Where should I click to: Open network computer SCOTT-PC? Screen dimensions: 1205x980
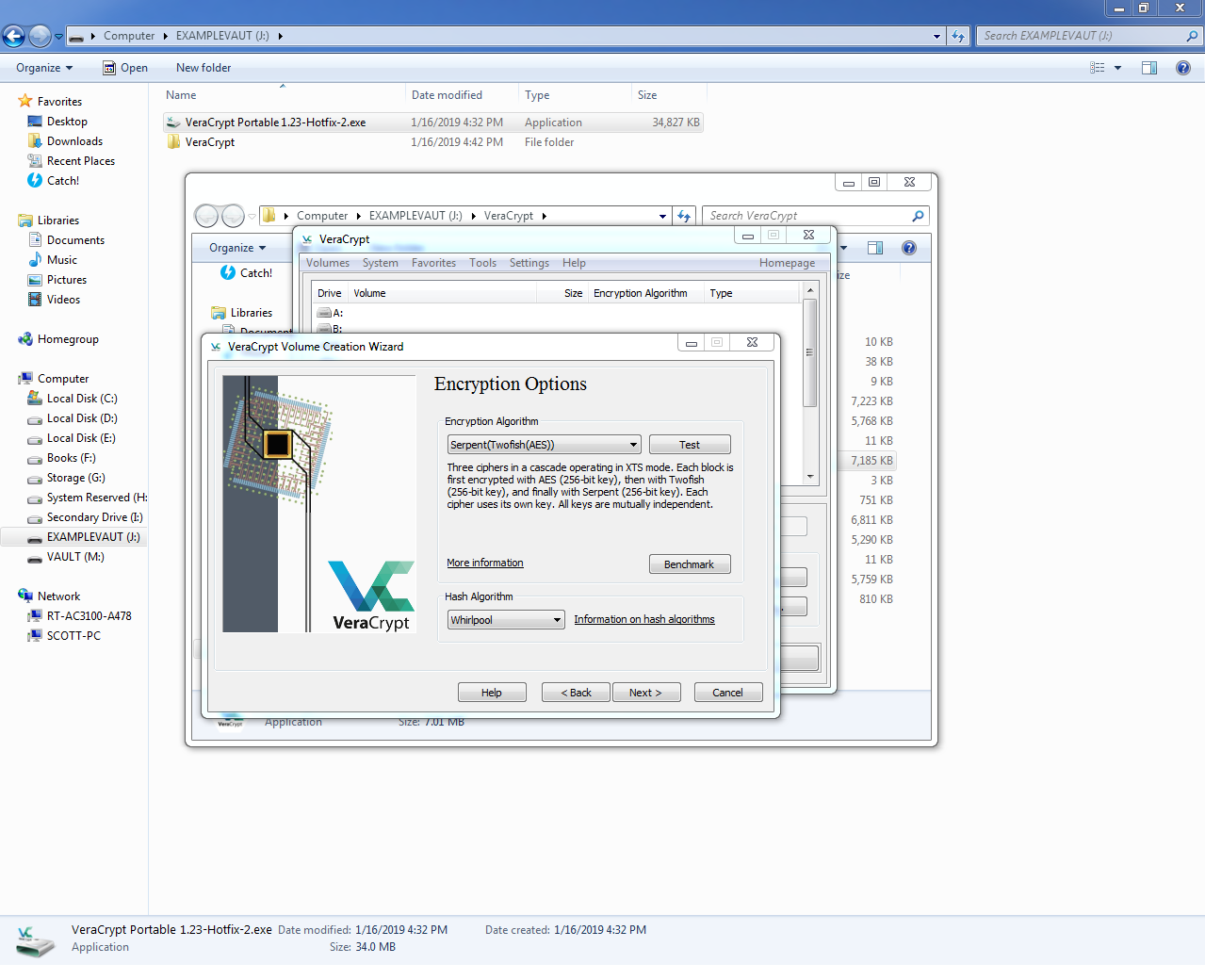64,636
